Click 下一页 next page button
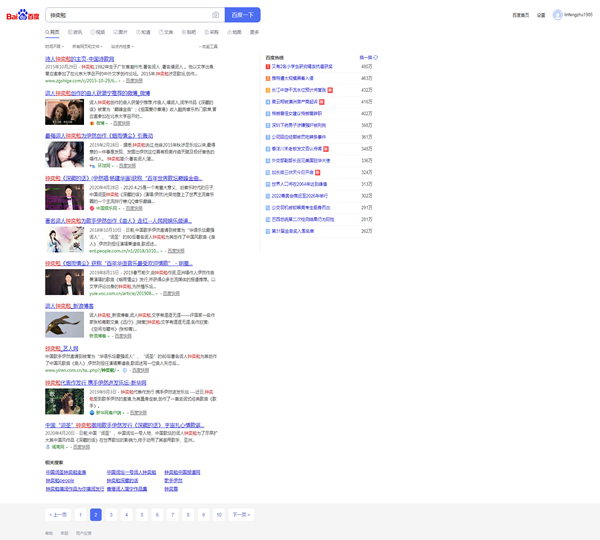Viewport: 600px width, 540px height. 241,514
